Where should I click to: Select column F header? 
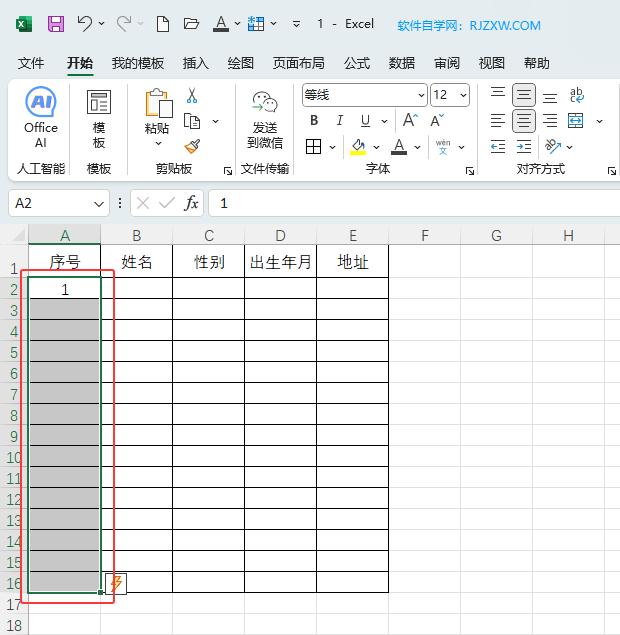pos(424,235)
